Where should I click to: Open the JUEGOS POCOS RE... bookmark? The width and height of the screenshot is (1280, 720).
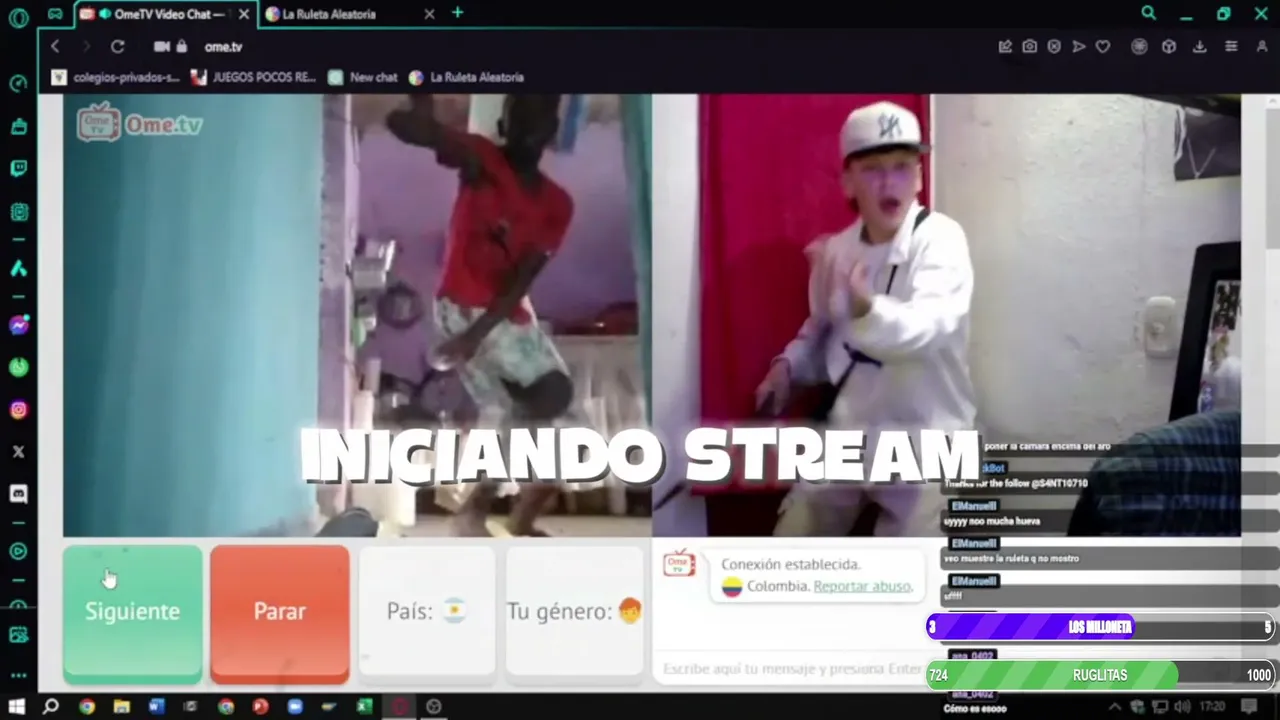[253, 77]
